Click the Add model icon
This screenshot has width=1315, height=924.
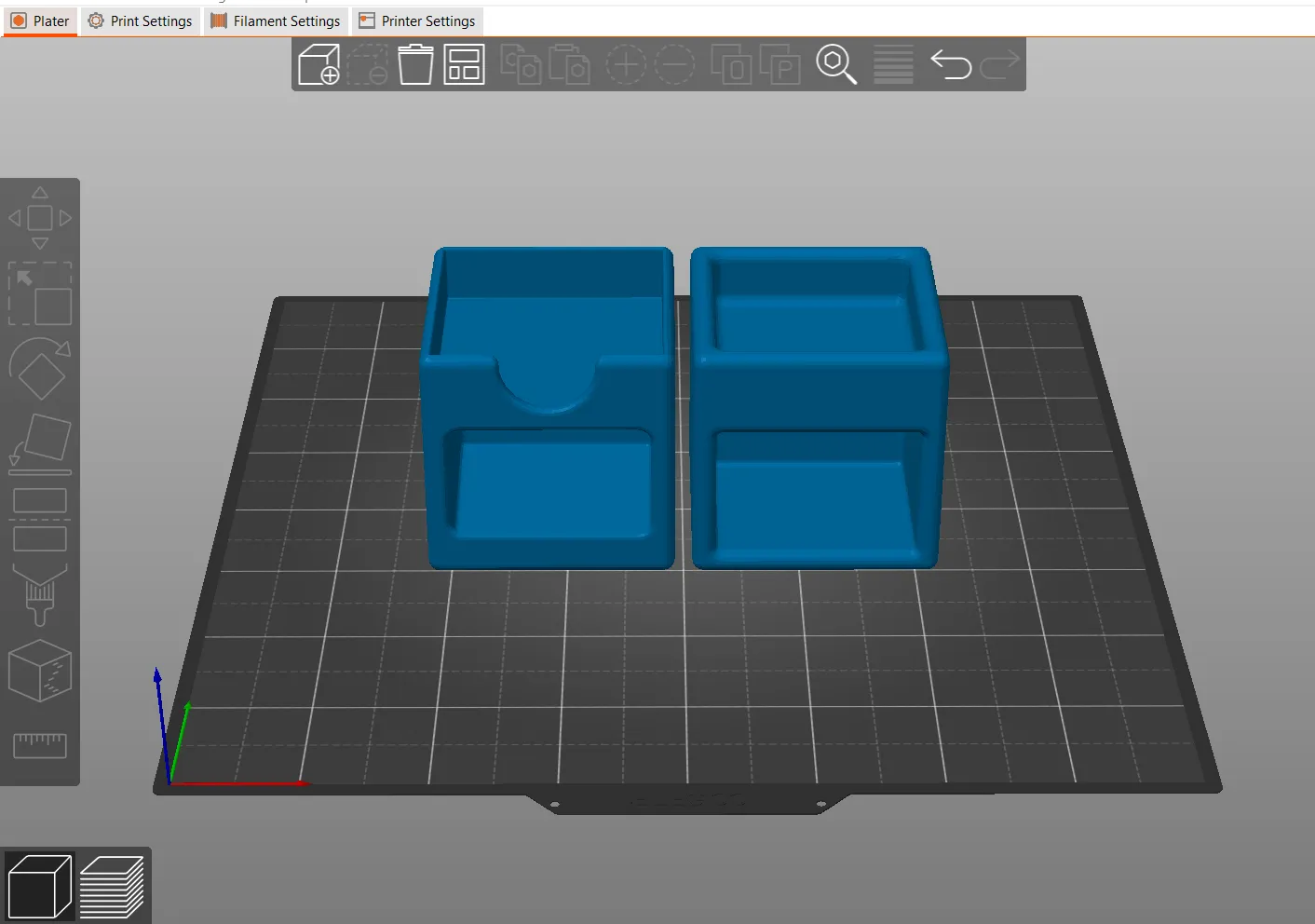319,64
